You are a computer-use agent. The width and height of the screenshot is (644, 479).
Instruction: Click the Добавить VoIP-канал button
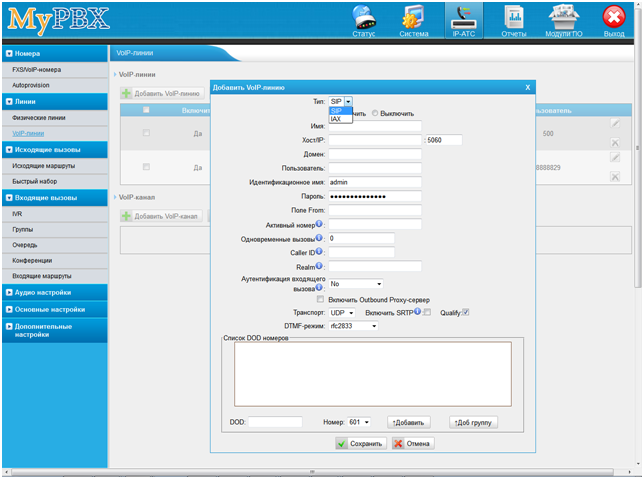pos(161,216)
